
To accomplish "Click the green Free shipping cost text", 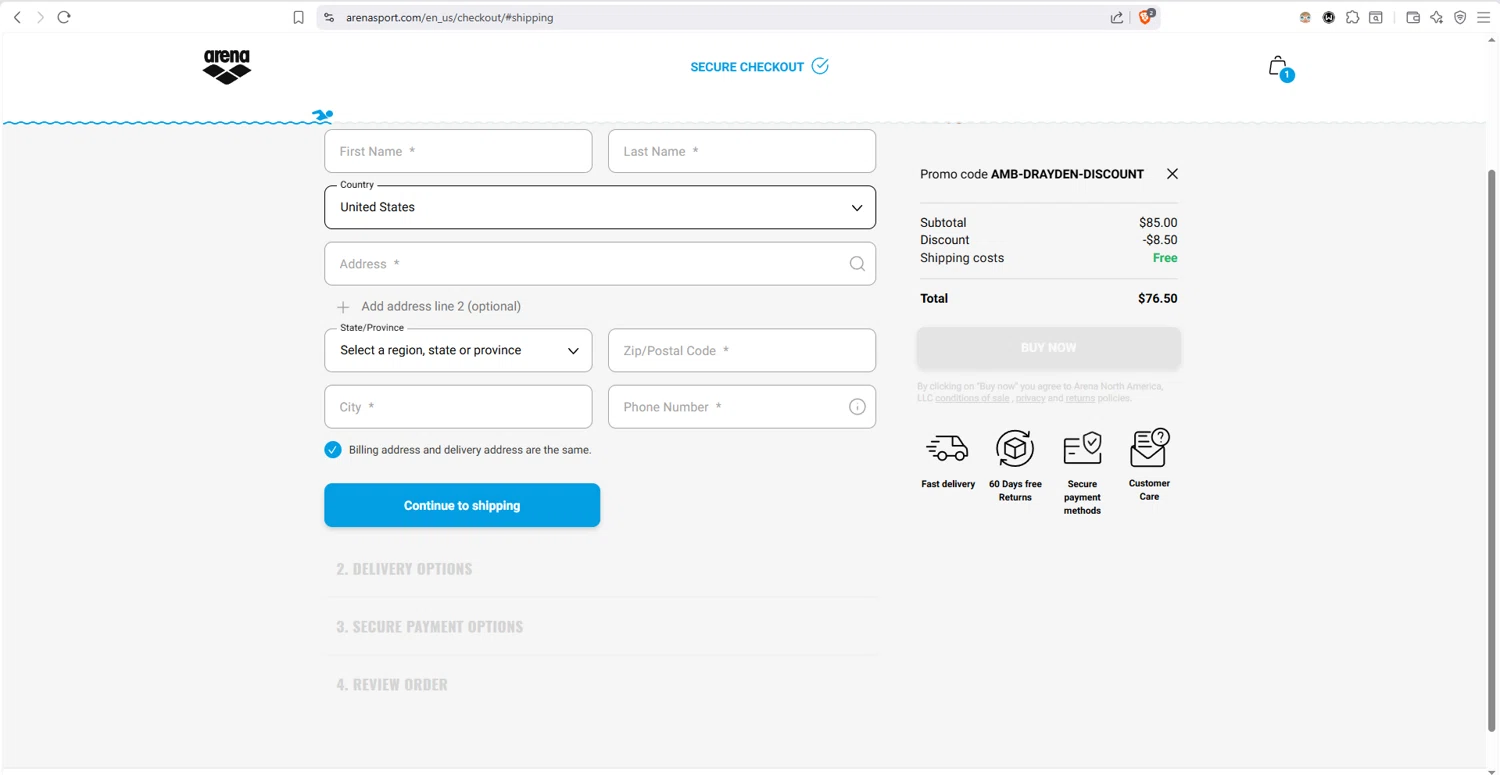I will point(1165,258).
